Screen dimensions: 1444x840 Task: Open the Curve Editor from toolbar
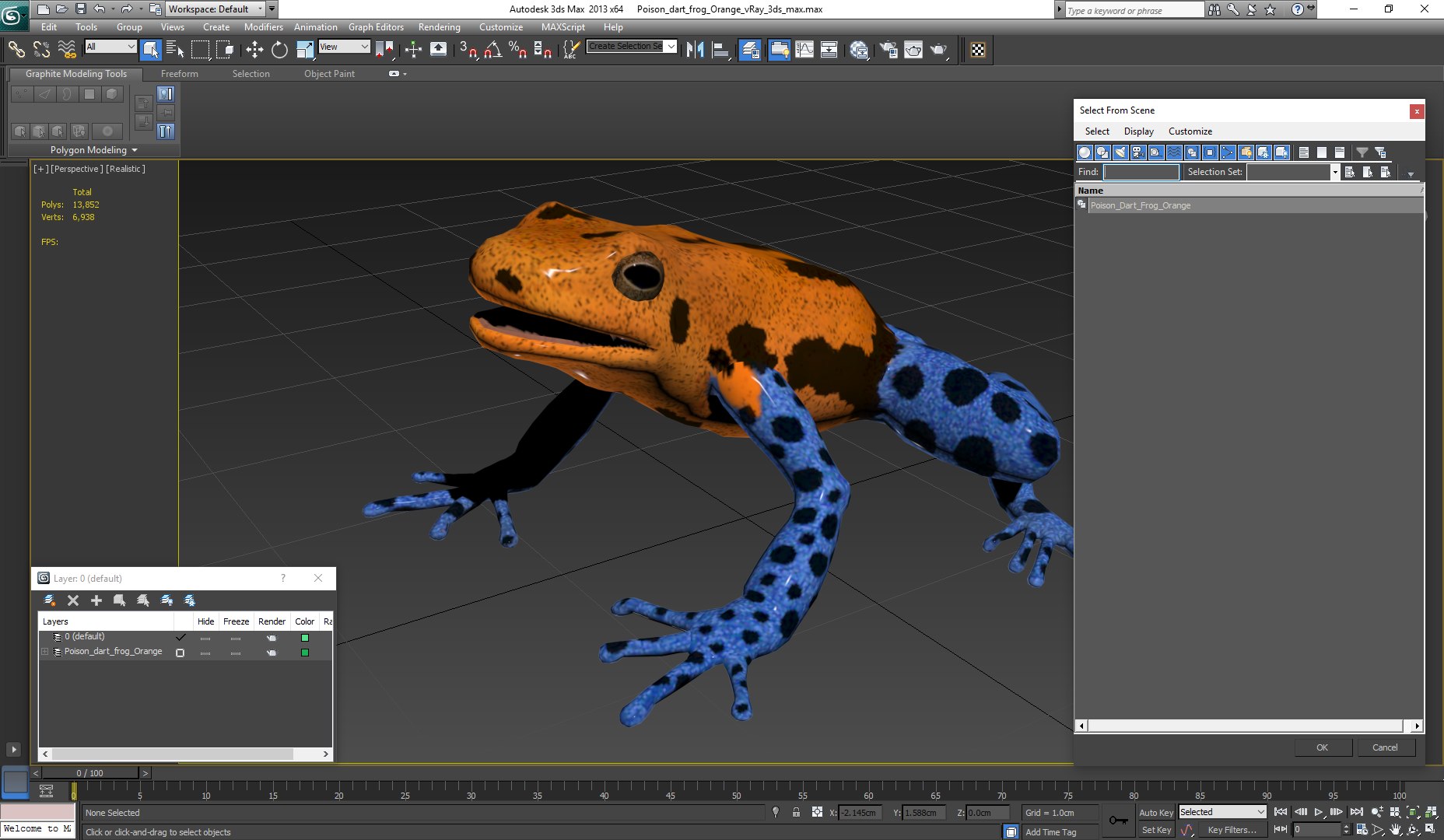[804, 50]
